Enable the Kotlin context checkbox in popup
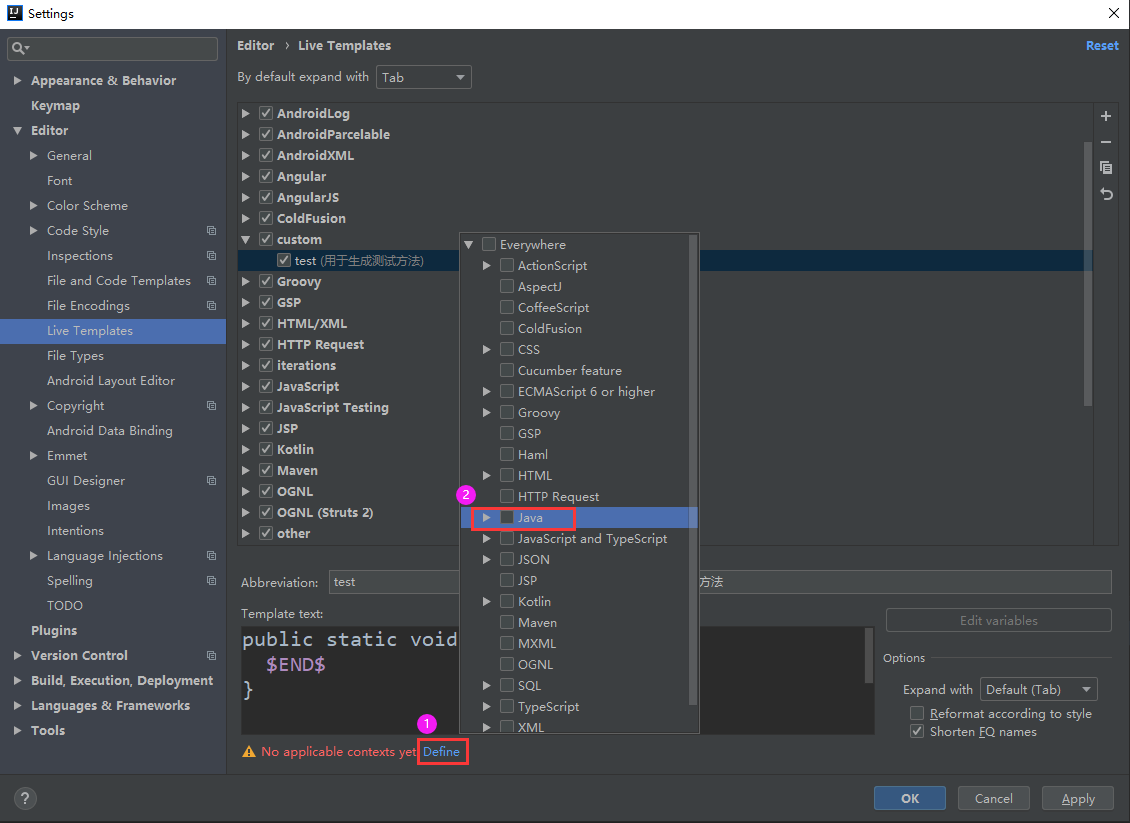This screenshot has height=823, width=1130. (507, 601)
